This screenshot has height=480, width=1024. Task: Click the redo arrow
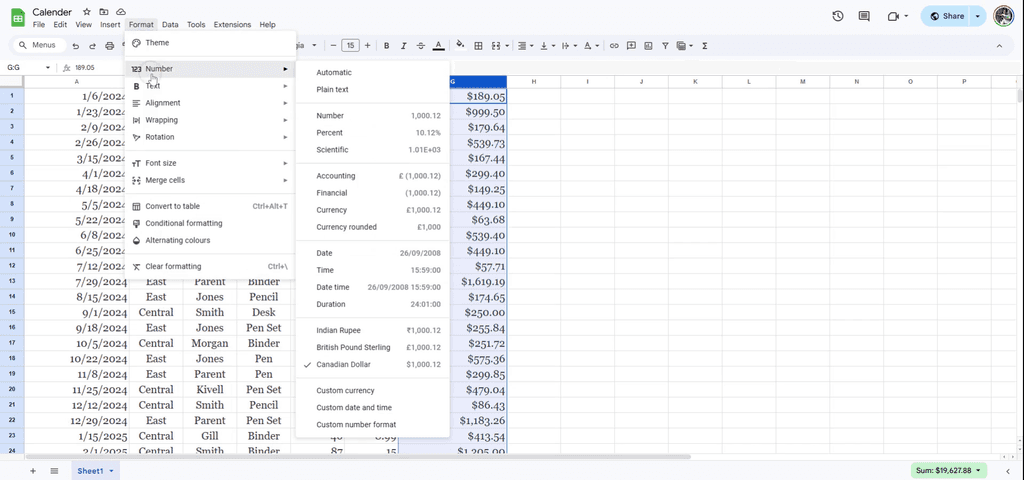click(92, 46)
